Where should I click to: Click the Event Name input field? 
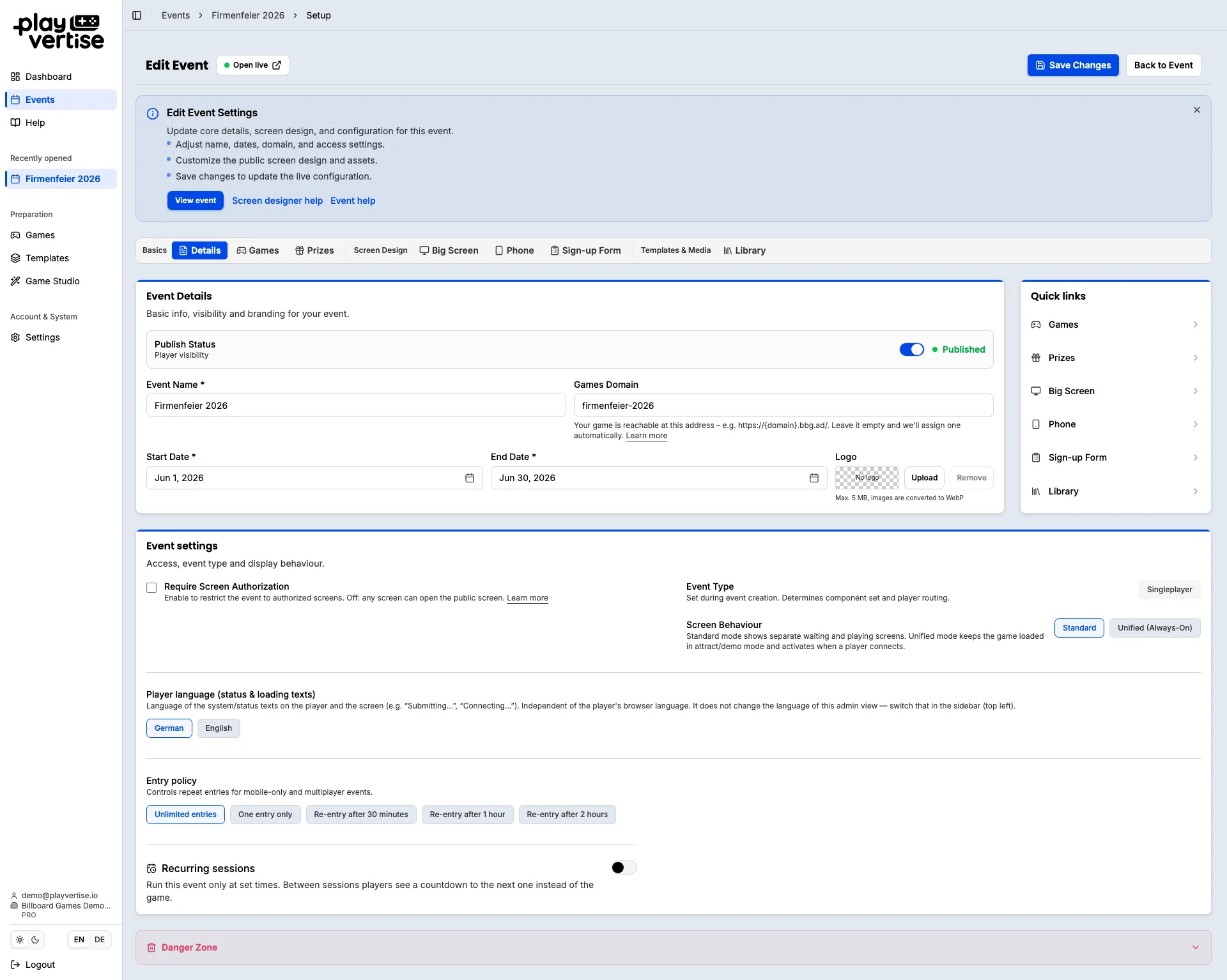tap(356, 405)
